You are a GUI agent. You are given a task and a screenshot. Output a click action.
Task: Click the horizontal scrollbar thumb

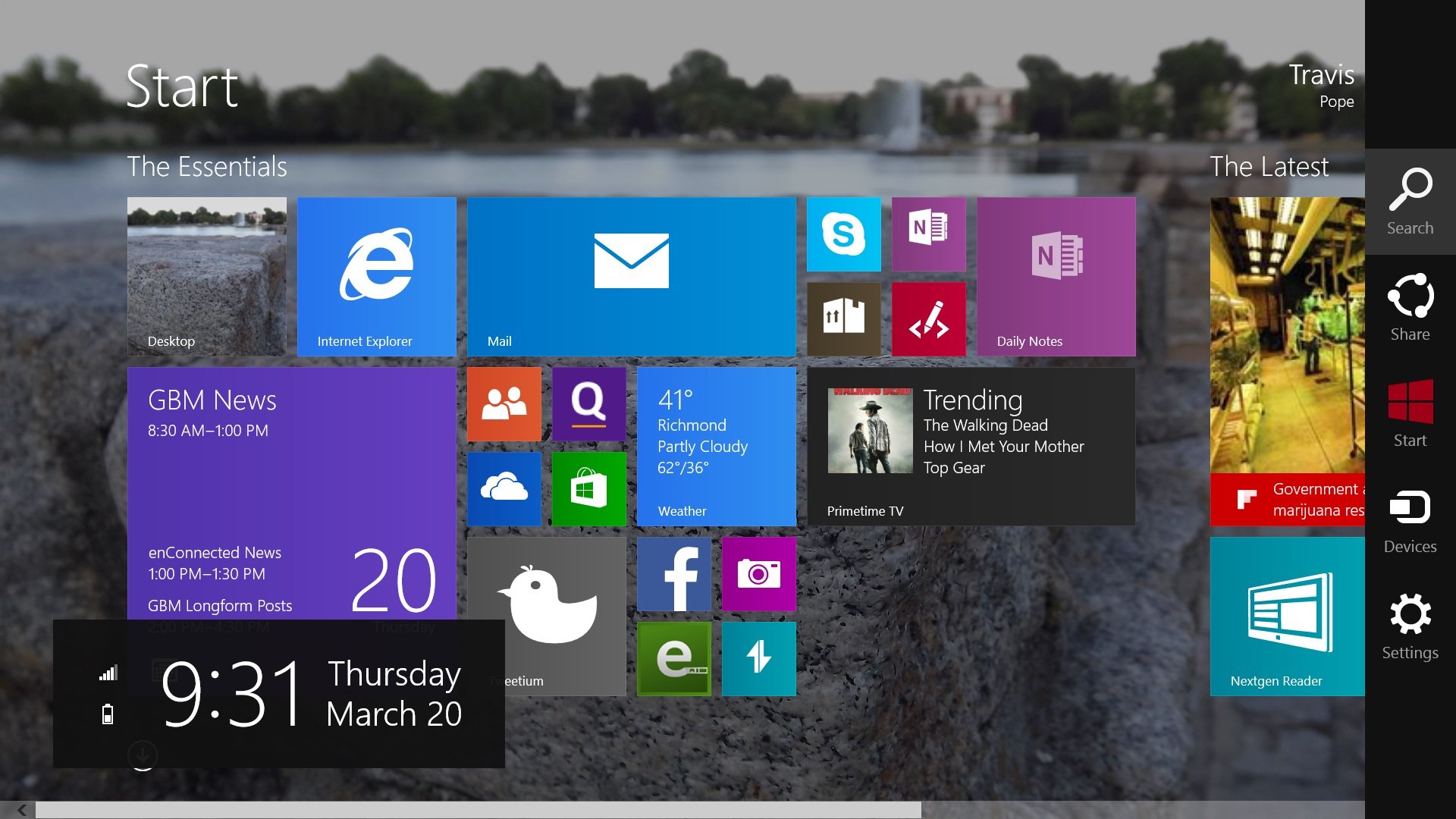479,810
